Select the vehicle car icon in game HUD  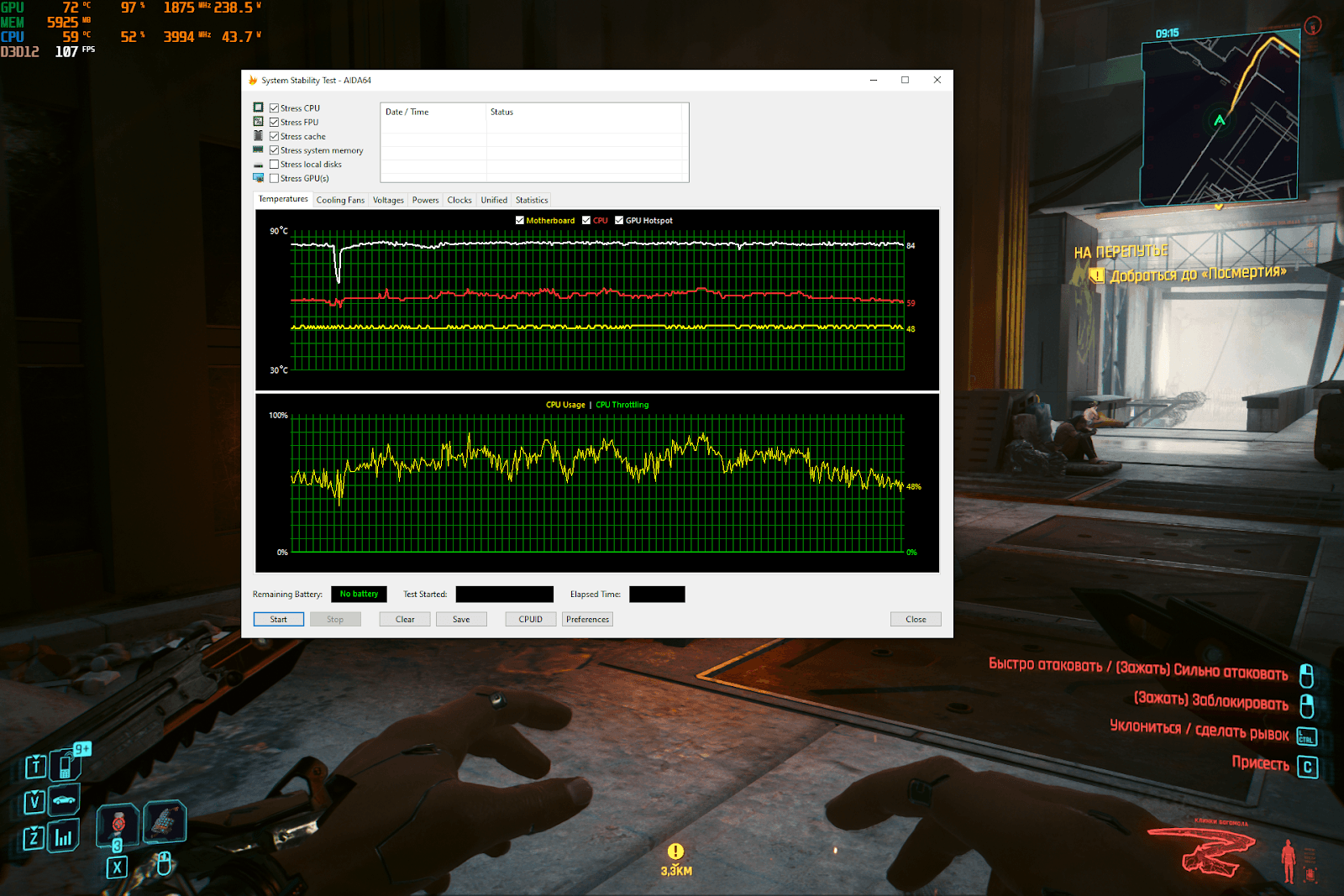(x=64, y=800)
